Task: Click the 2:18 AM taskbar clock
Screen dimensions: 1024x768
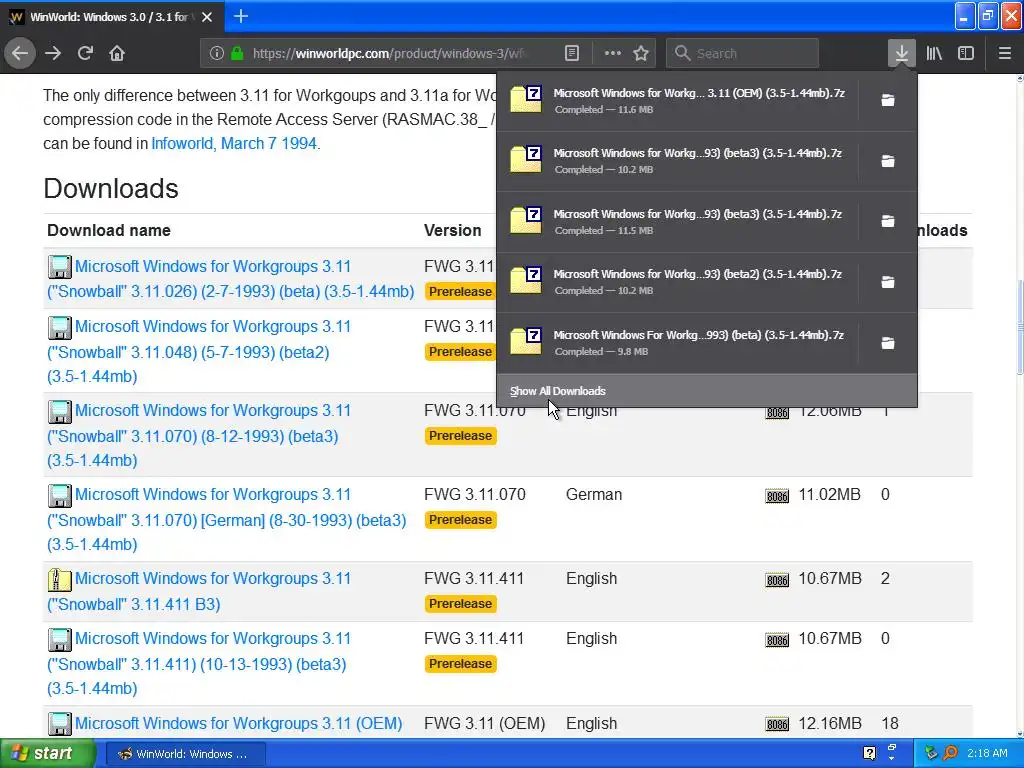Action: [987, 754]
